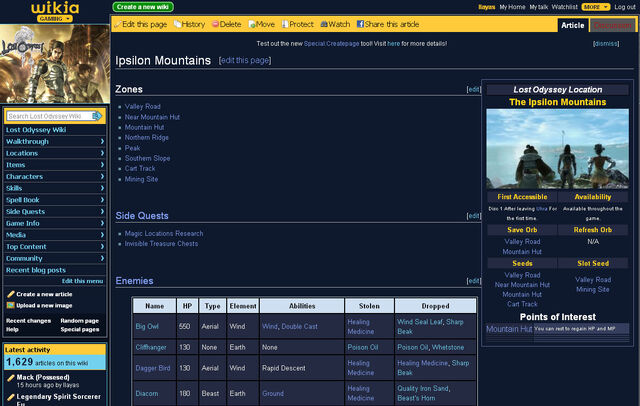Click pencil icon next to Mack (Possessed)
The width and height of the screenshot is (640, 406).
pyautogui.click(x=11, y=378)
